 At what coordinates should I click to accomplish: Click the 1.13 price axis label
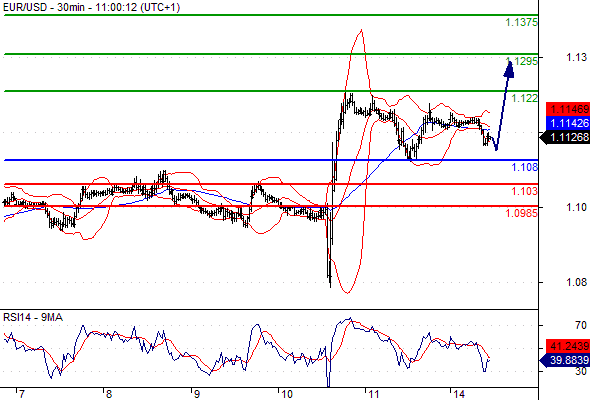point(576,57)
